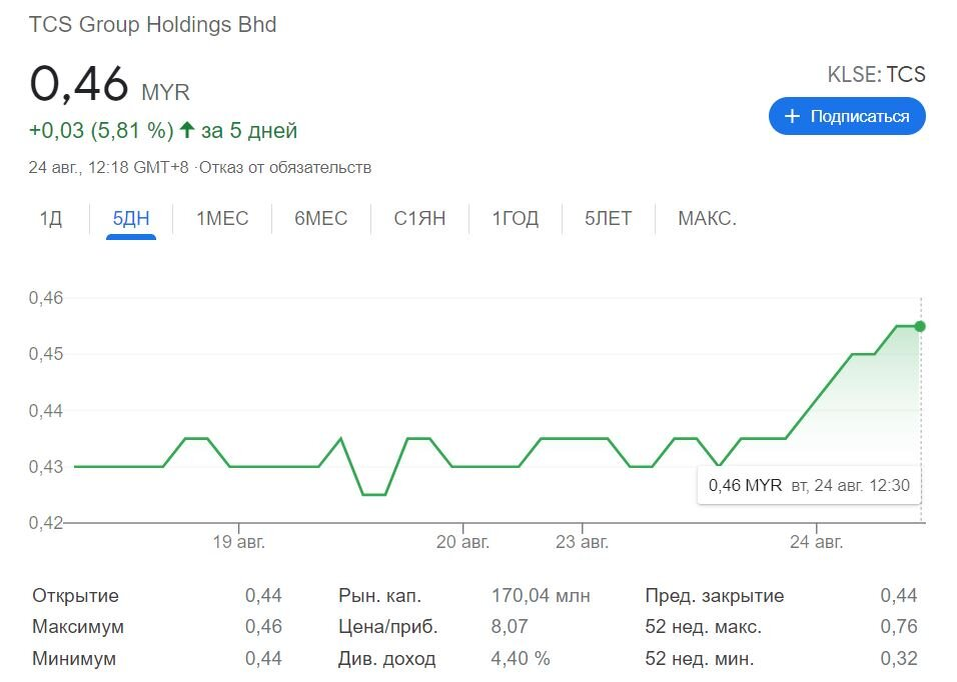
Task: Click the 0,46 MYR chart tooltip
Action: tap(809, 485)
